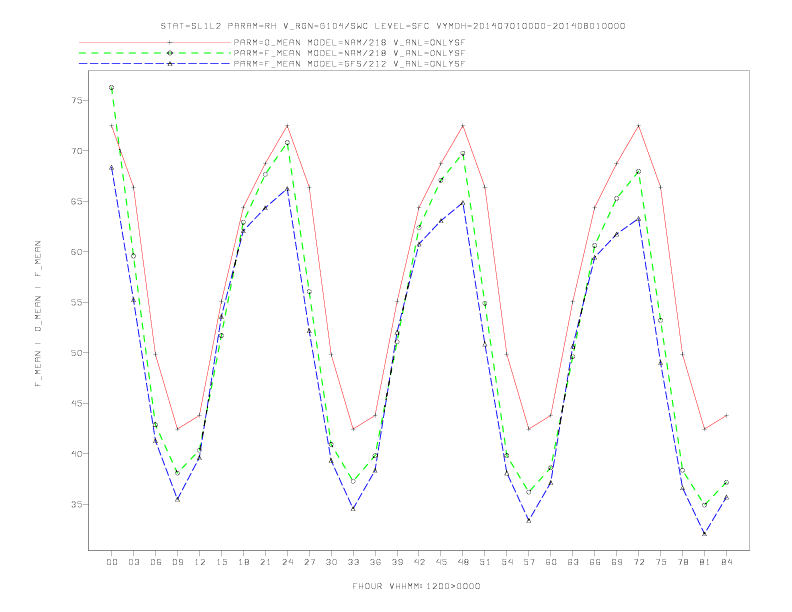This screenshot has width=792, height=612.
Task: Click the blue dashed line sample in the legend
Action: (155, 64)
